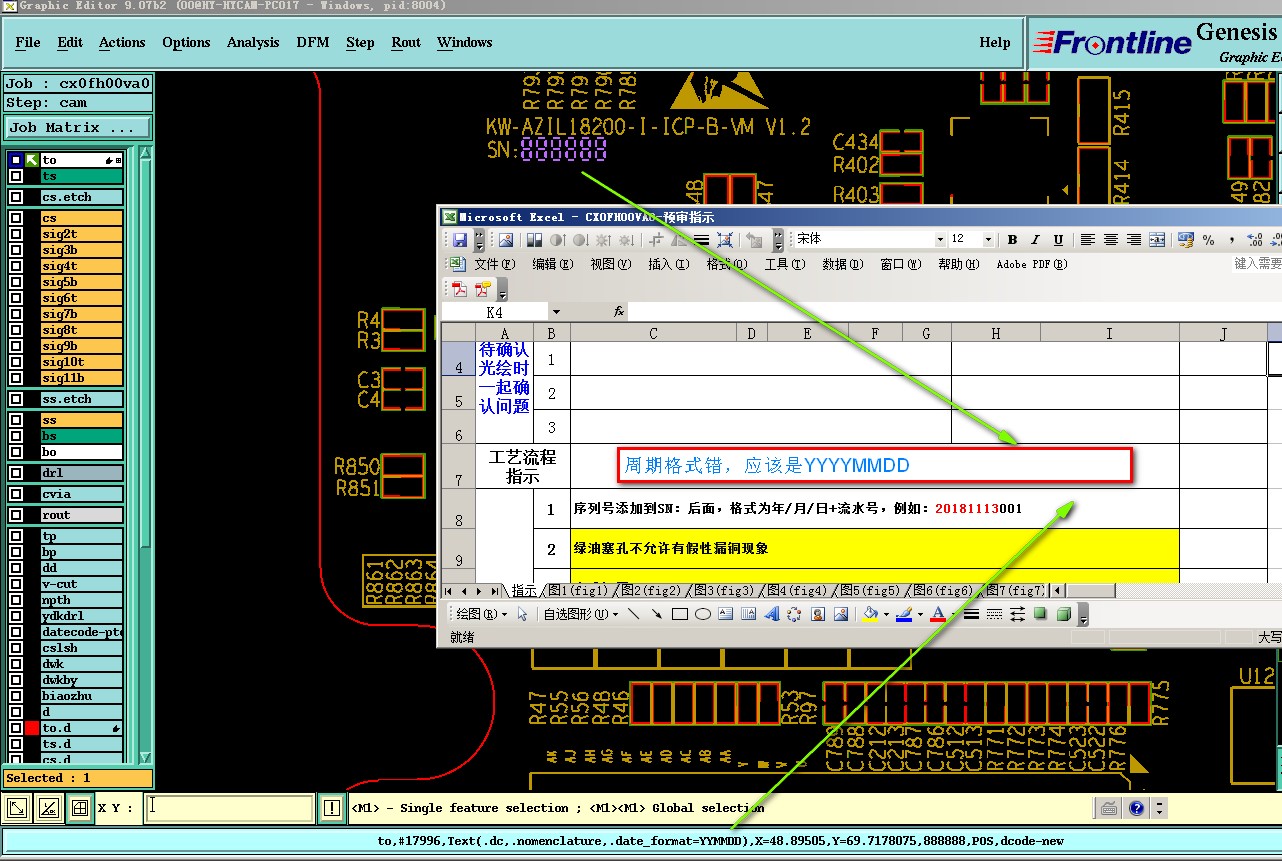Select the Line drawing tool

click(634, 614)
